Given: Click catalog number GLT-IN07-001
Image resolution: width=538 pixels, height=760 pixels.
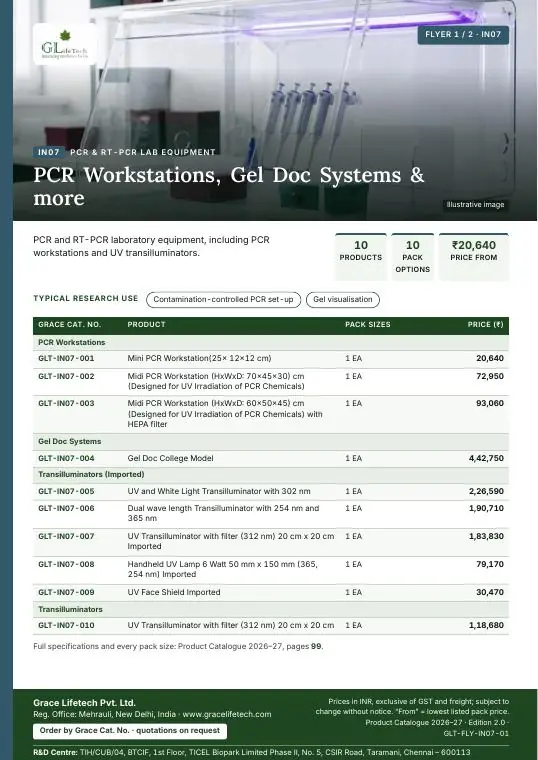Looking at the screenshot, I should pyautogui.click(x=66, y=359).
